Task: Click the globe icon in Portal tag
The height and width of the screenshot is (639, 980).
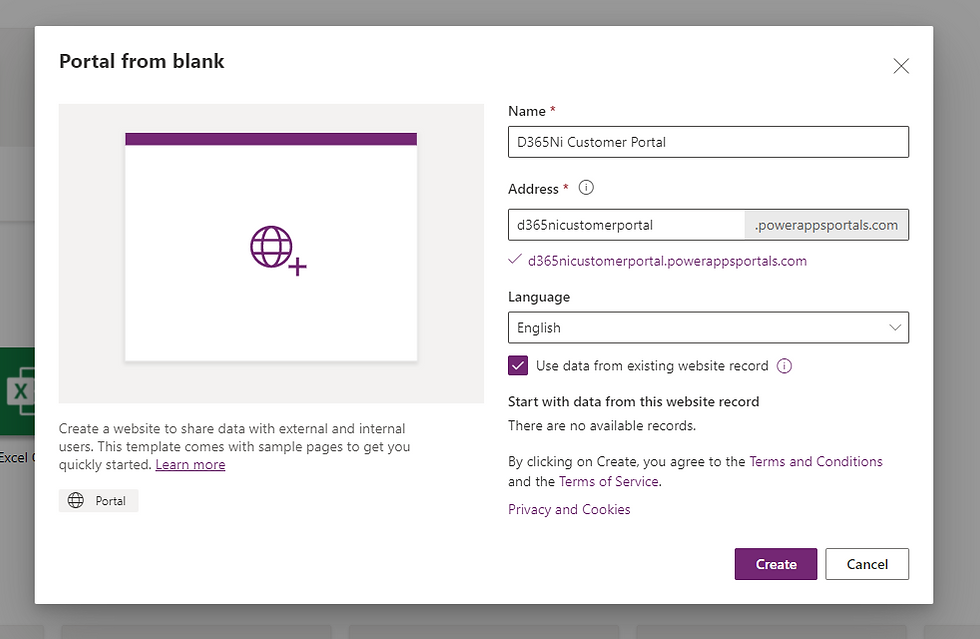Action: tap(76, 500)
